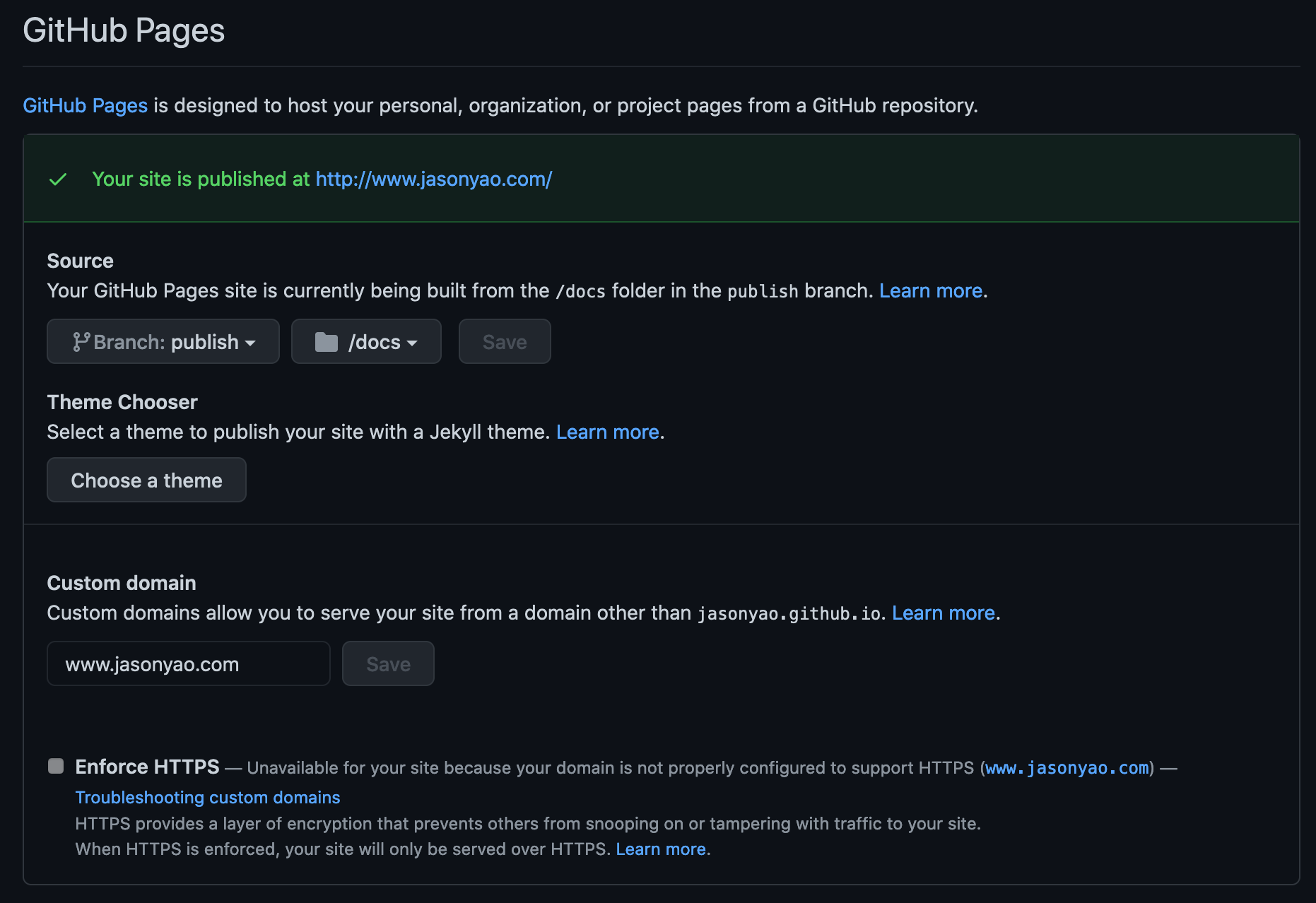
Task: Open the Branch: publish dropdown
Action: point(163,341)
